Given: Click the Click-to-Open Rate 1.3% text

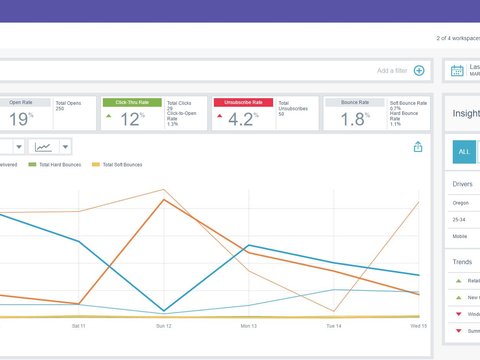Looking at the screenshot, I should click(x=182, y=119).
